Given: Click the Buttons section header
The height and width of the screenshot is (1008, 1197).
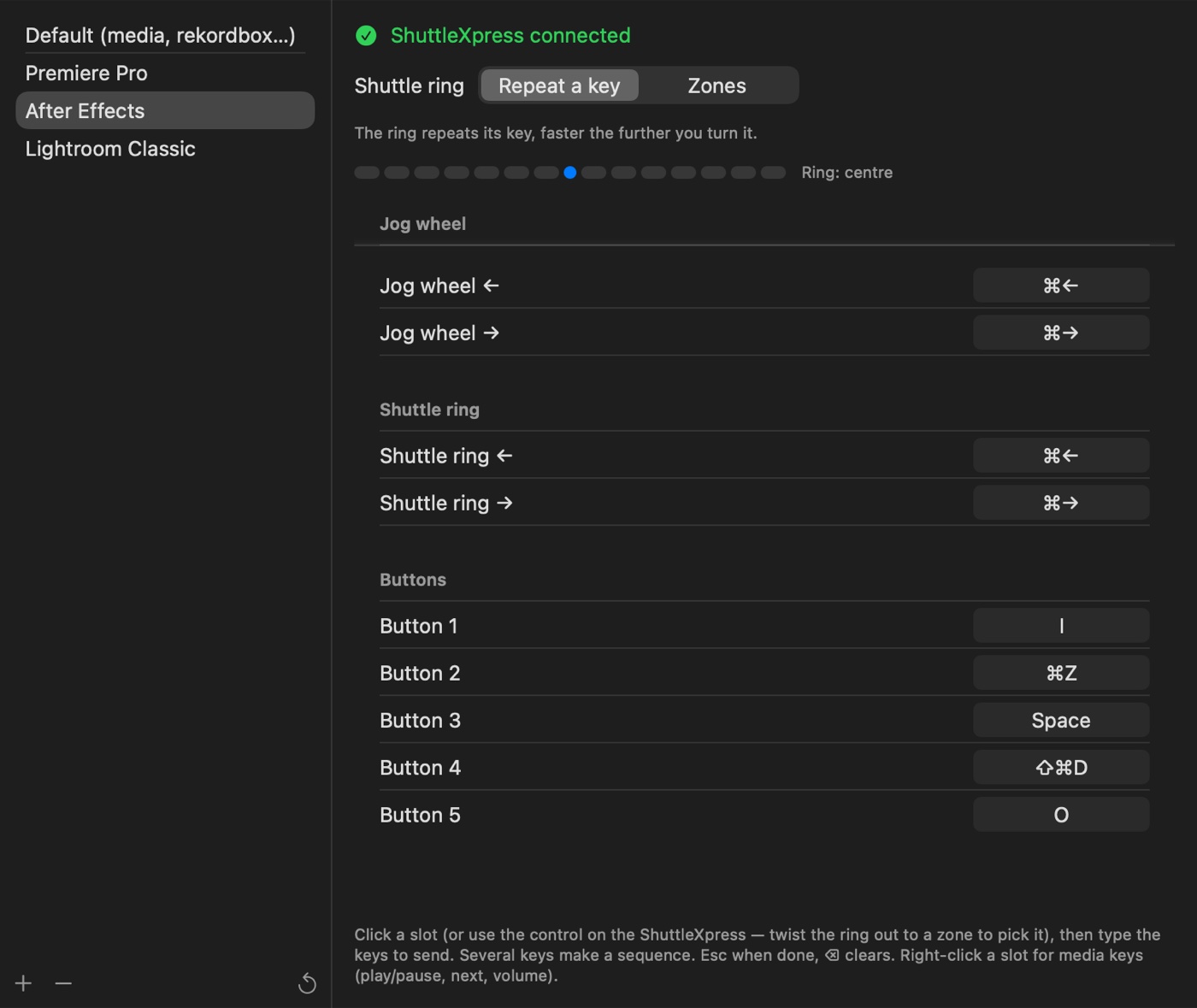Looking at the screenshot, I should click(413, 580).
